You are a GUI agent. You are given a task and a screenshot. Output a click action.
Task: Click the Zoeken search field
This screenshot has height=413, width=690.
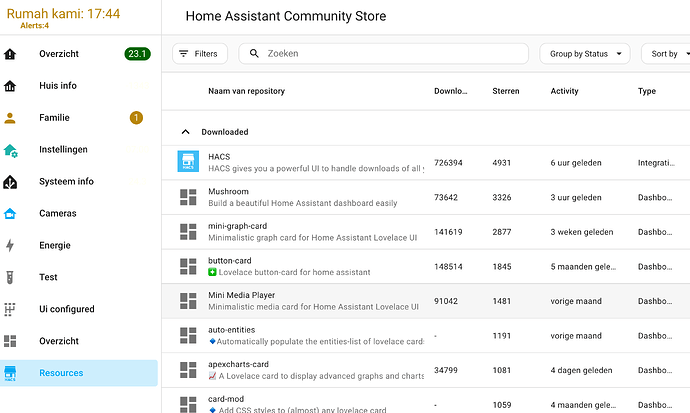[383, 54]
